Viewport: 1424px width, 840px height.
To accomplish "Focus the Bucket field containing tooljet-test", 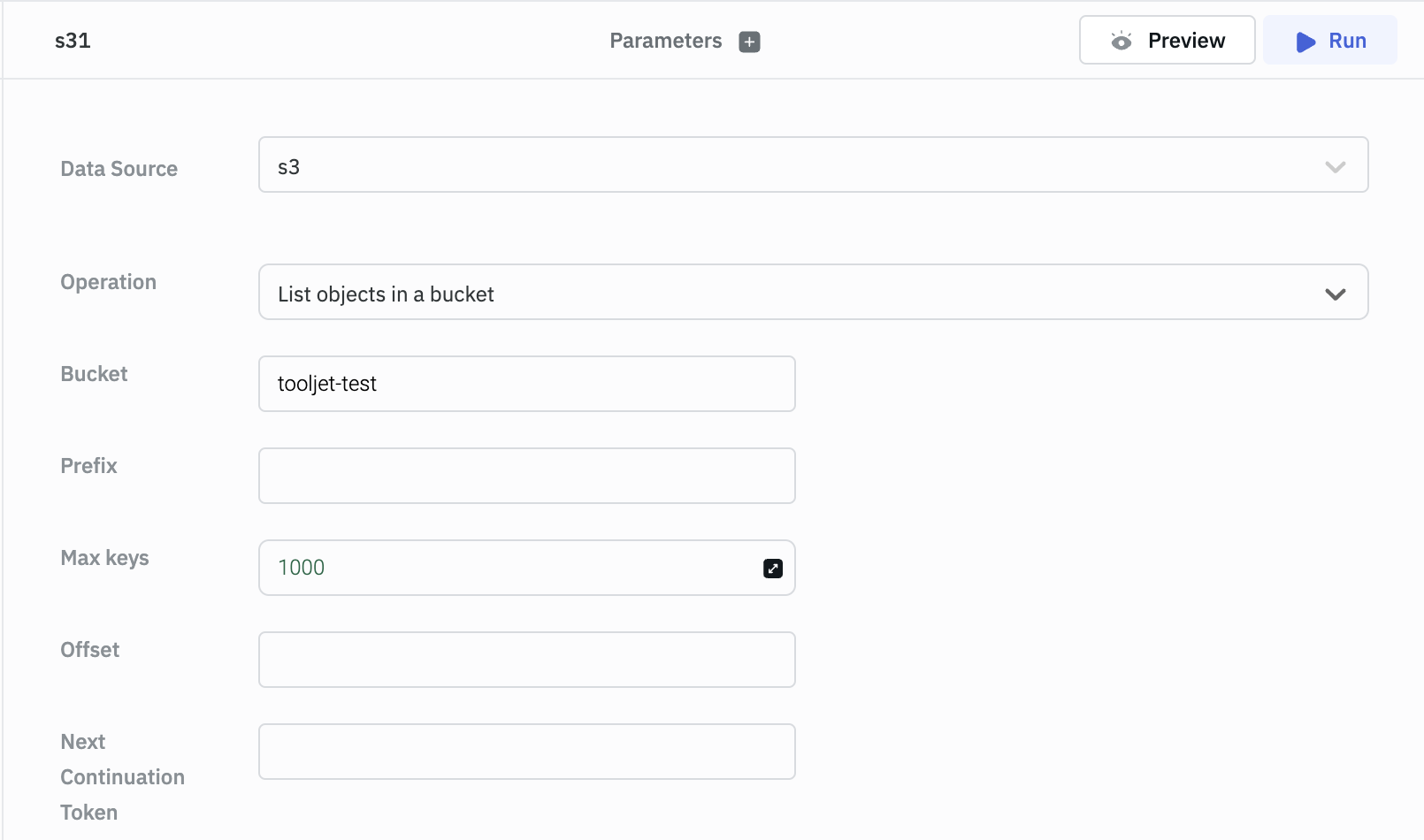I will pyautogui.click(x=526, y=384).
